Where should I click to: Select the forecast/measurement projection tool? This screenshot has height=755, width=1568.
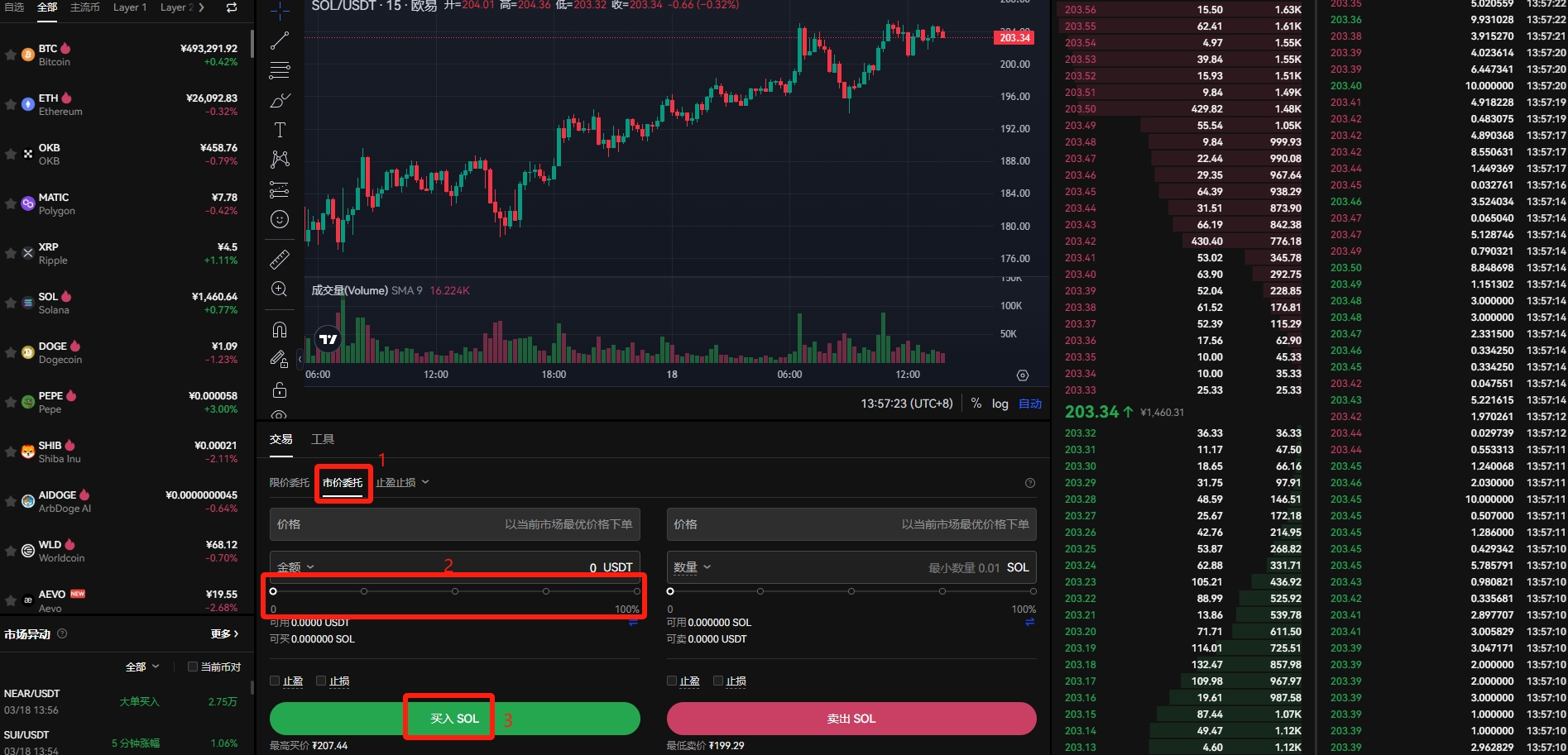coord(280,189)
